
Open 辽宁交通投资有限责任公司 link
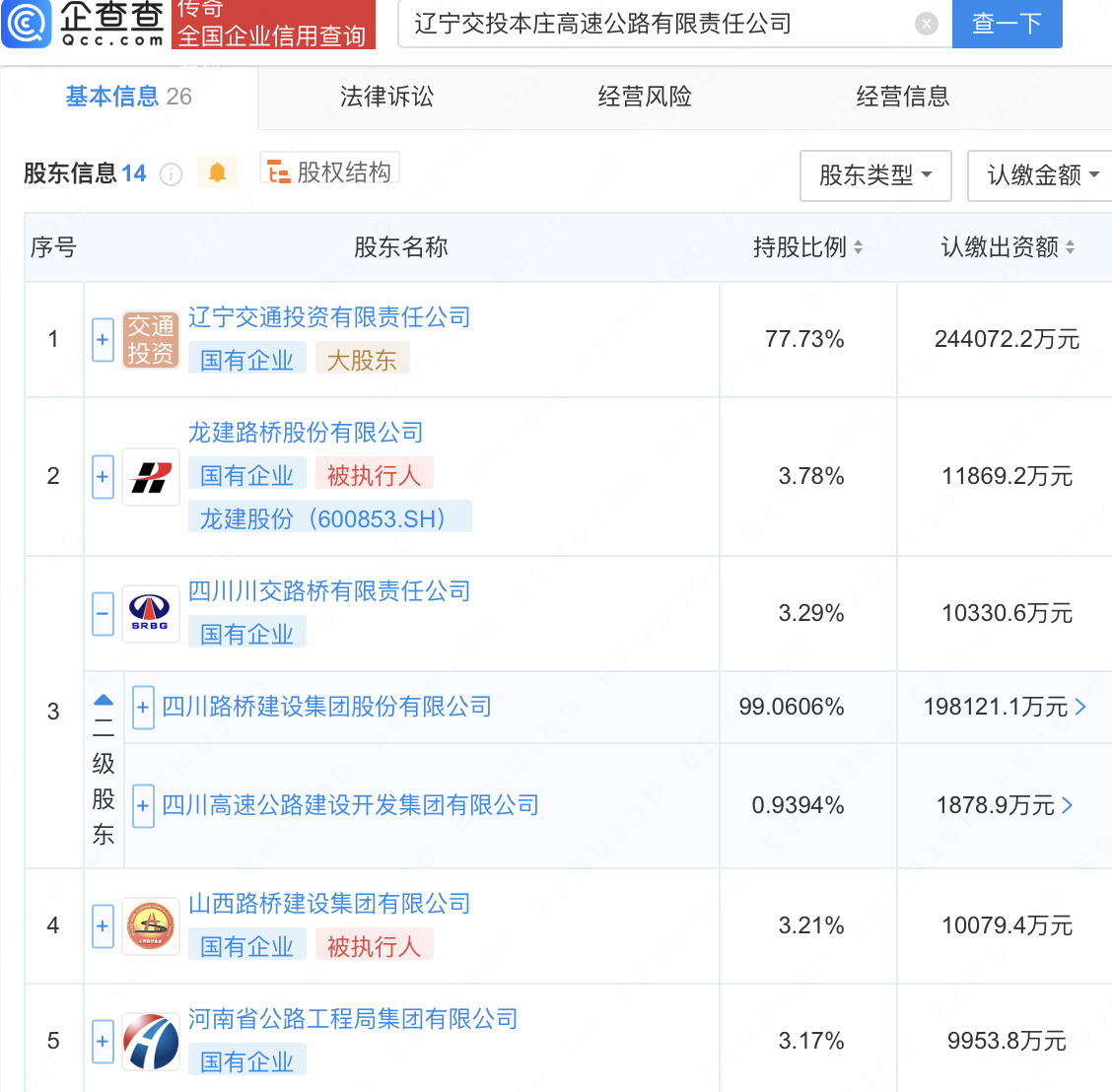click(329, 317)
